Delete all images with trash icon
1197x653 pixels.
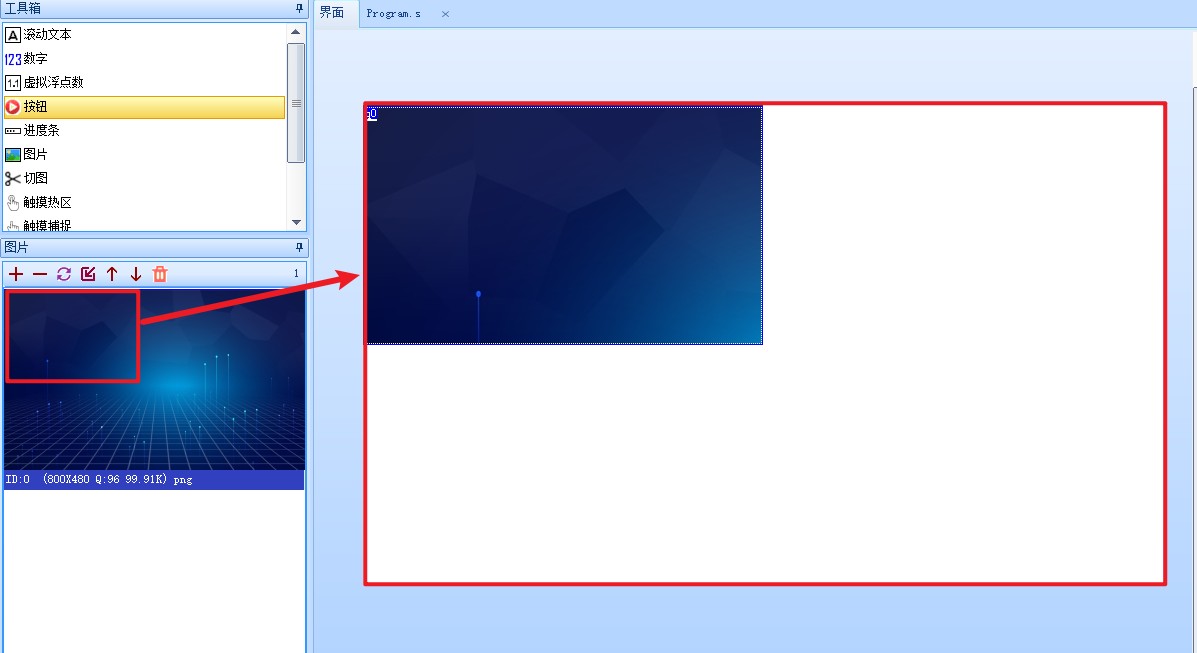(160, 274)
